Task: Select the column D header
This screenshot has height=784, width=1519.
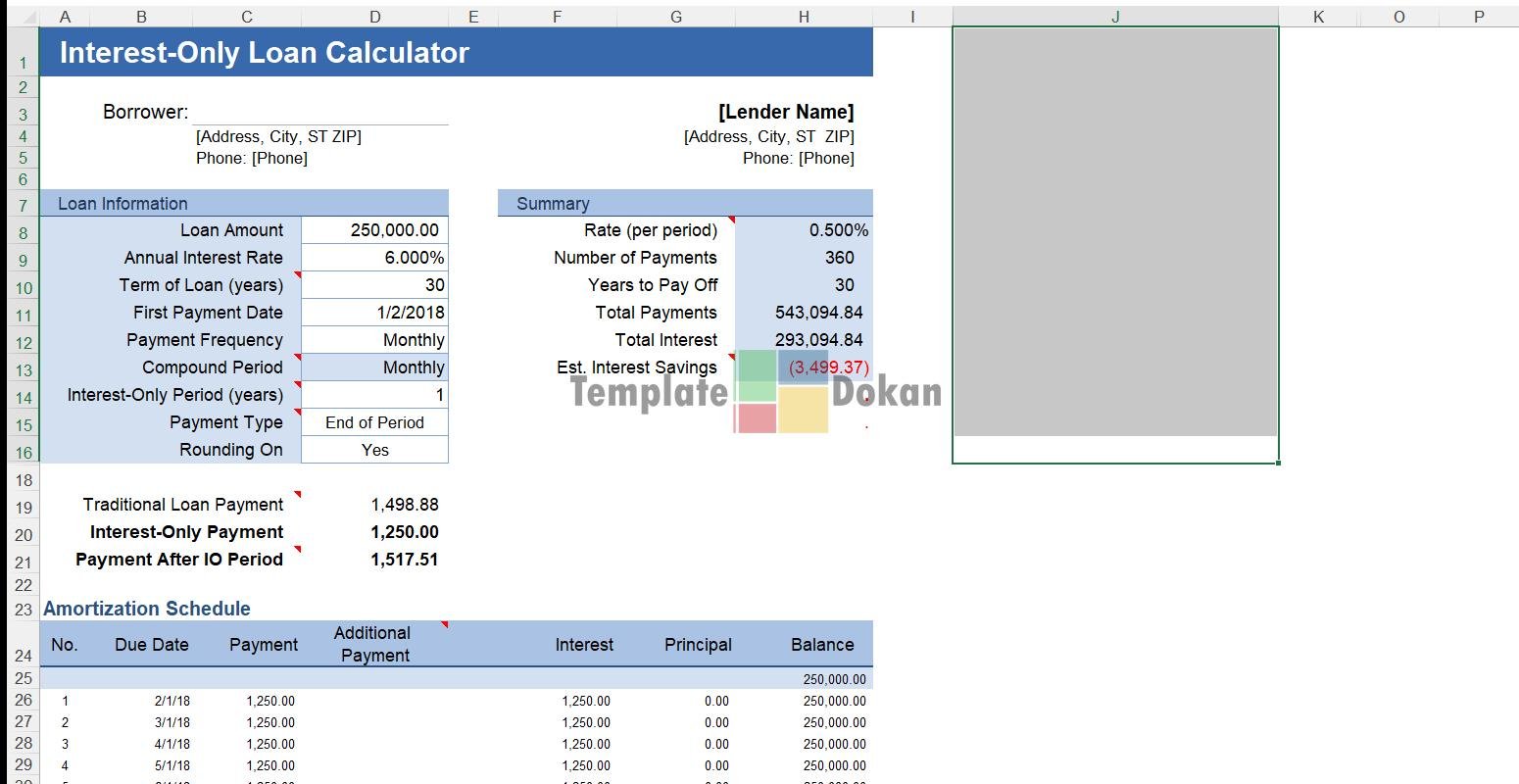Action: [x=374, y=17]
